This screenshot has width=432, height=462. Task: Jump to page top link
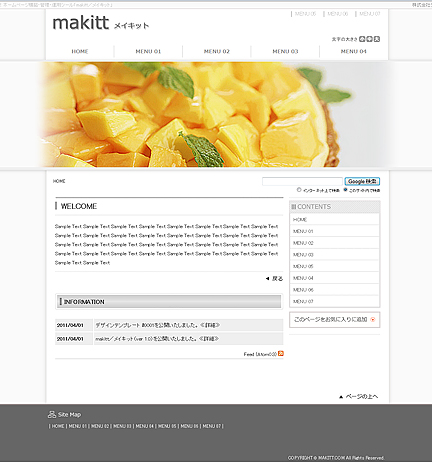359,396
